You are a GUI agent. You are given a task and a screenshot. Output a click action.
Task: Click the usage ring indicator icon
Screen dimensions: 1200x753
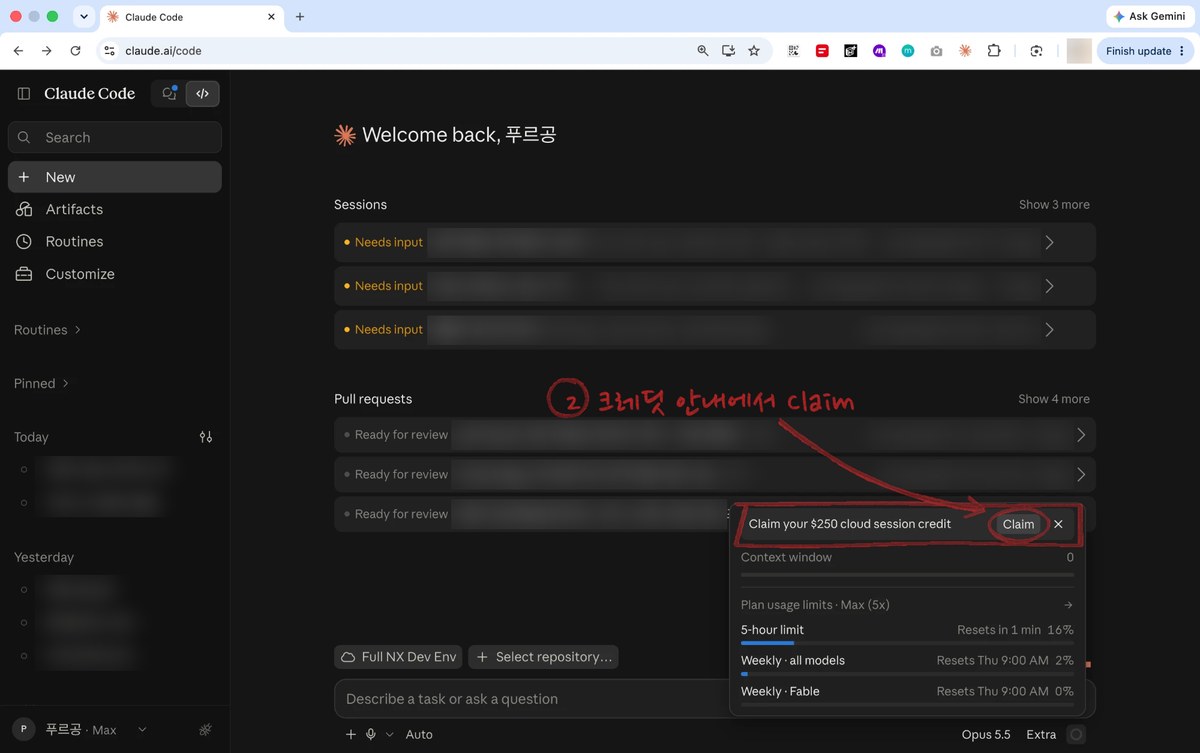click(1077, 734)
